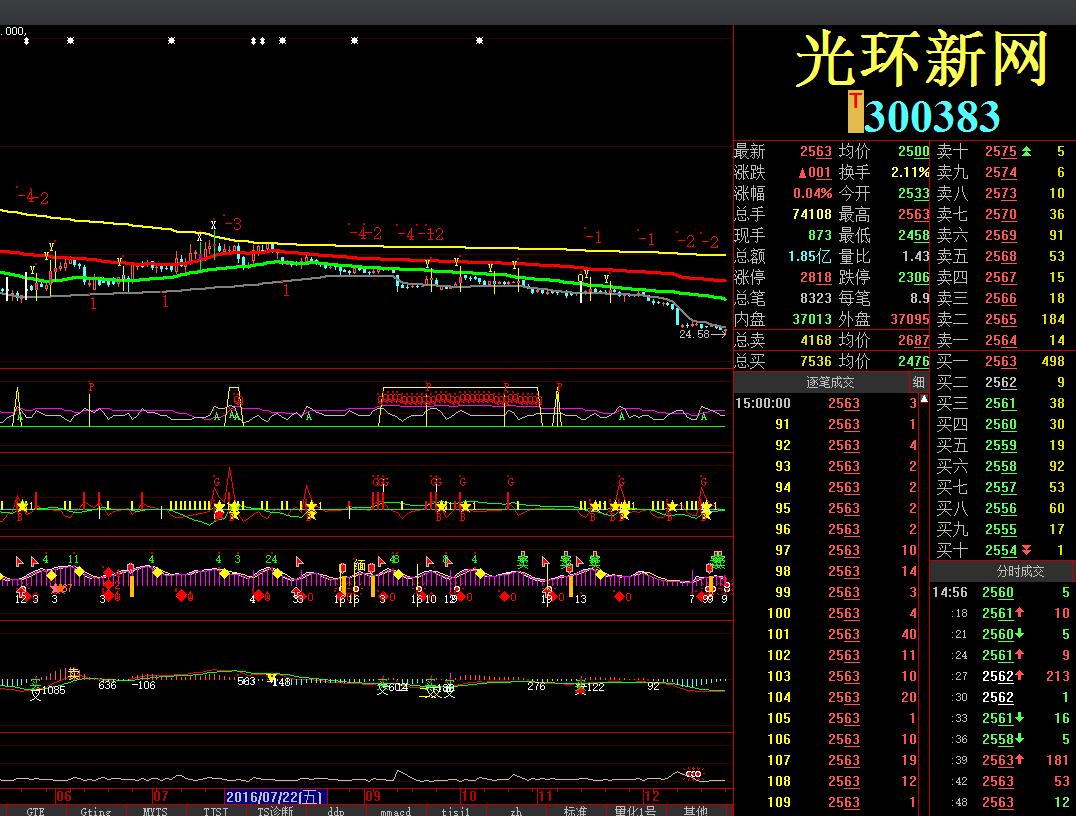
Task: Select the 量化1号 indicator tab
Action: (x=635, y=810)
